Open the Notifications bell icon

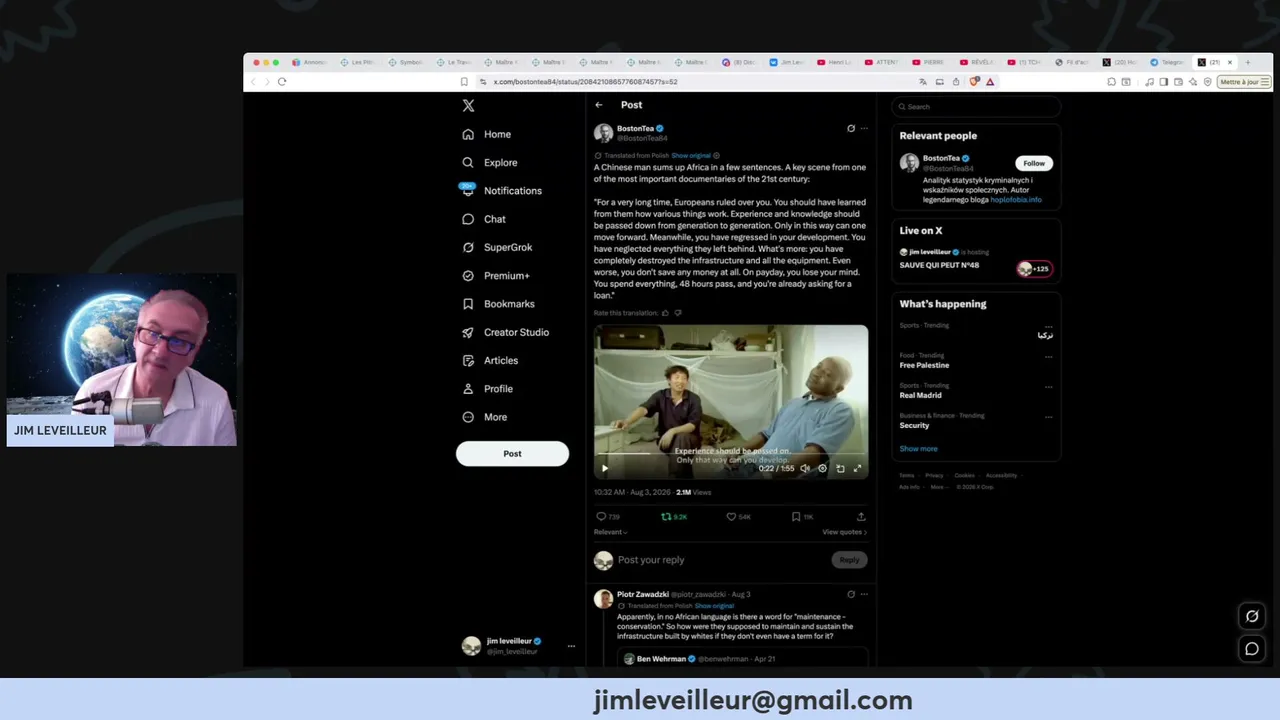(468, 190)
